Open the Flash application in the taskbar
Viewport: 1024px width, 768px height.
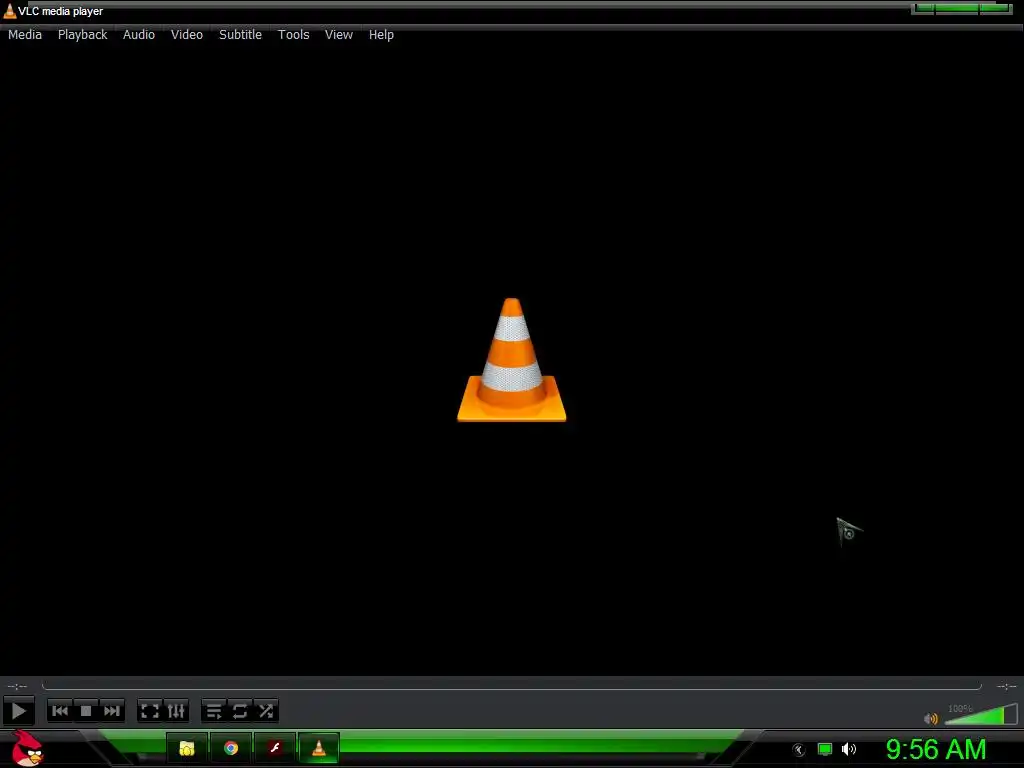pyautogui.click(x=275, y=748)
